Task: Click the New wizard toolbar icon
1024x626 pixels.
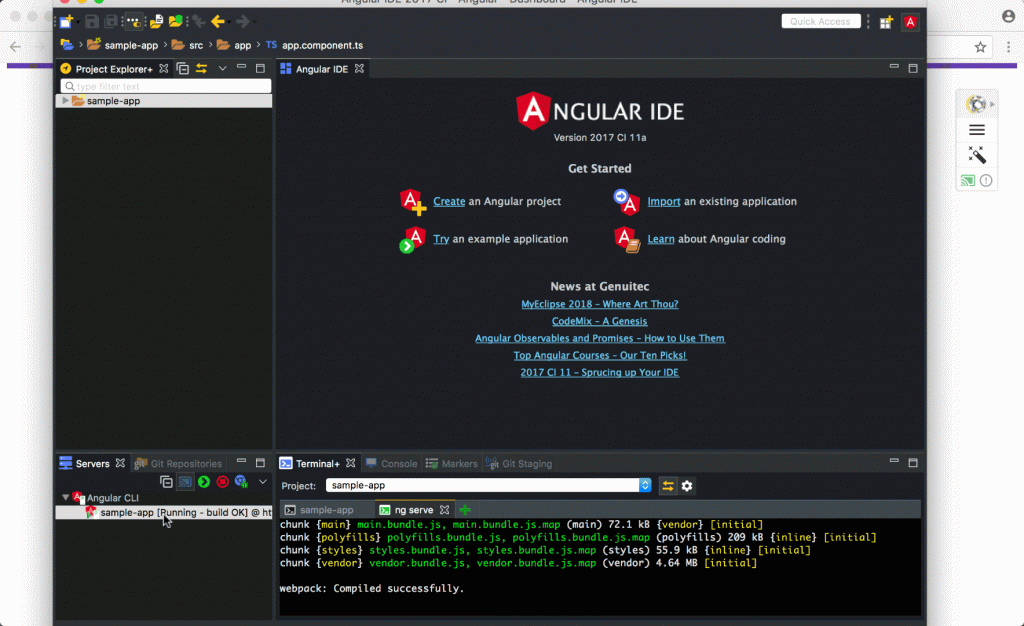Action: [67, 22]
